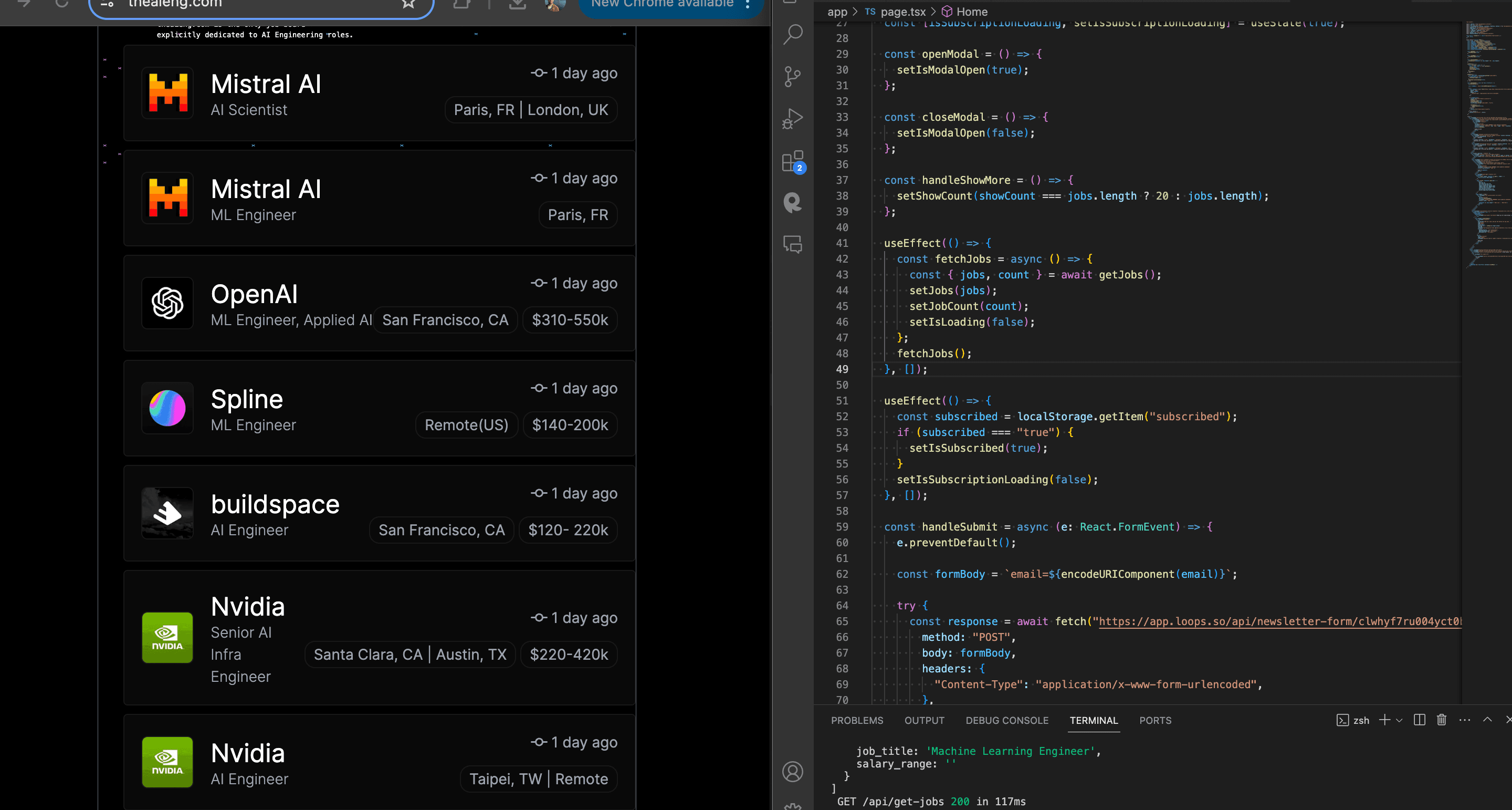Select the TERMINAL tab
Viewport: 1512px width, 810px height.
pyautogui.click(x=1094, y=721)
